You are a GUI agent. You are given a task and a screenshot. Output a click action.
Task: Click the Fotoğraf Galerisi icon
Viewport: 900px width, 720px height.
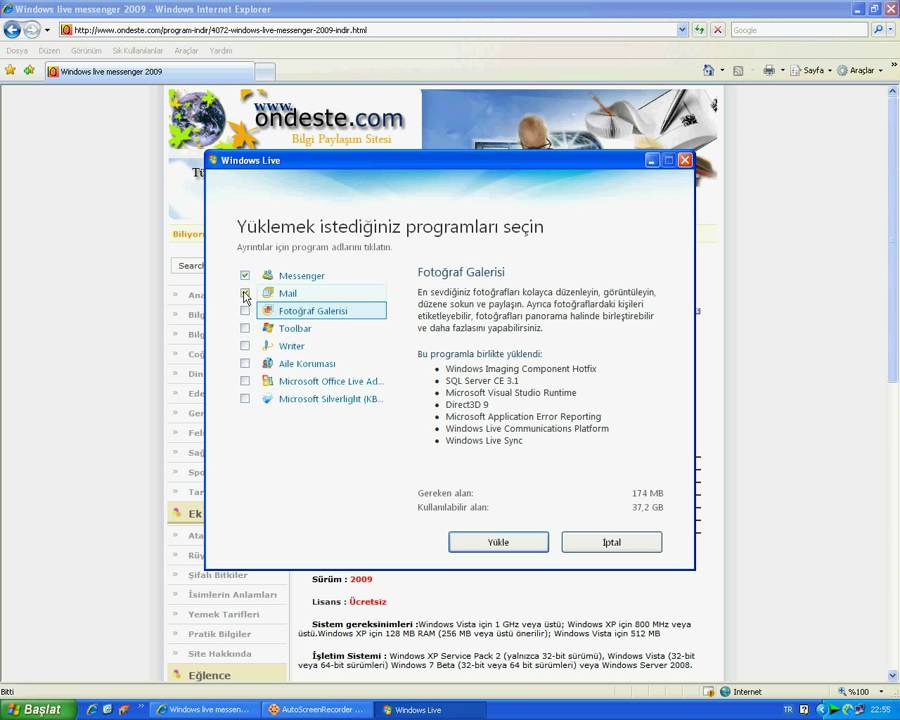point(267,311)
